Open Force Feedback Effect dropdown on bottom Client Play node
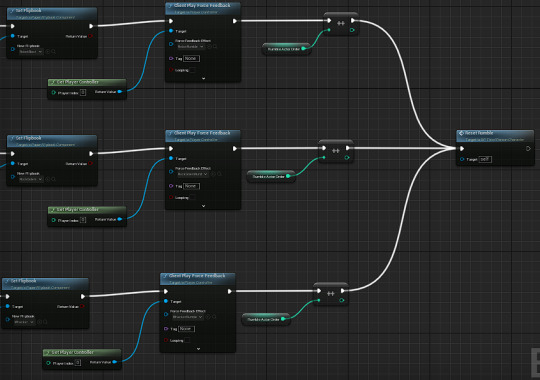This screenshot has height=380, width=540. [x=188, y=317]
